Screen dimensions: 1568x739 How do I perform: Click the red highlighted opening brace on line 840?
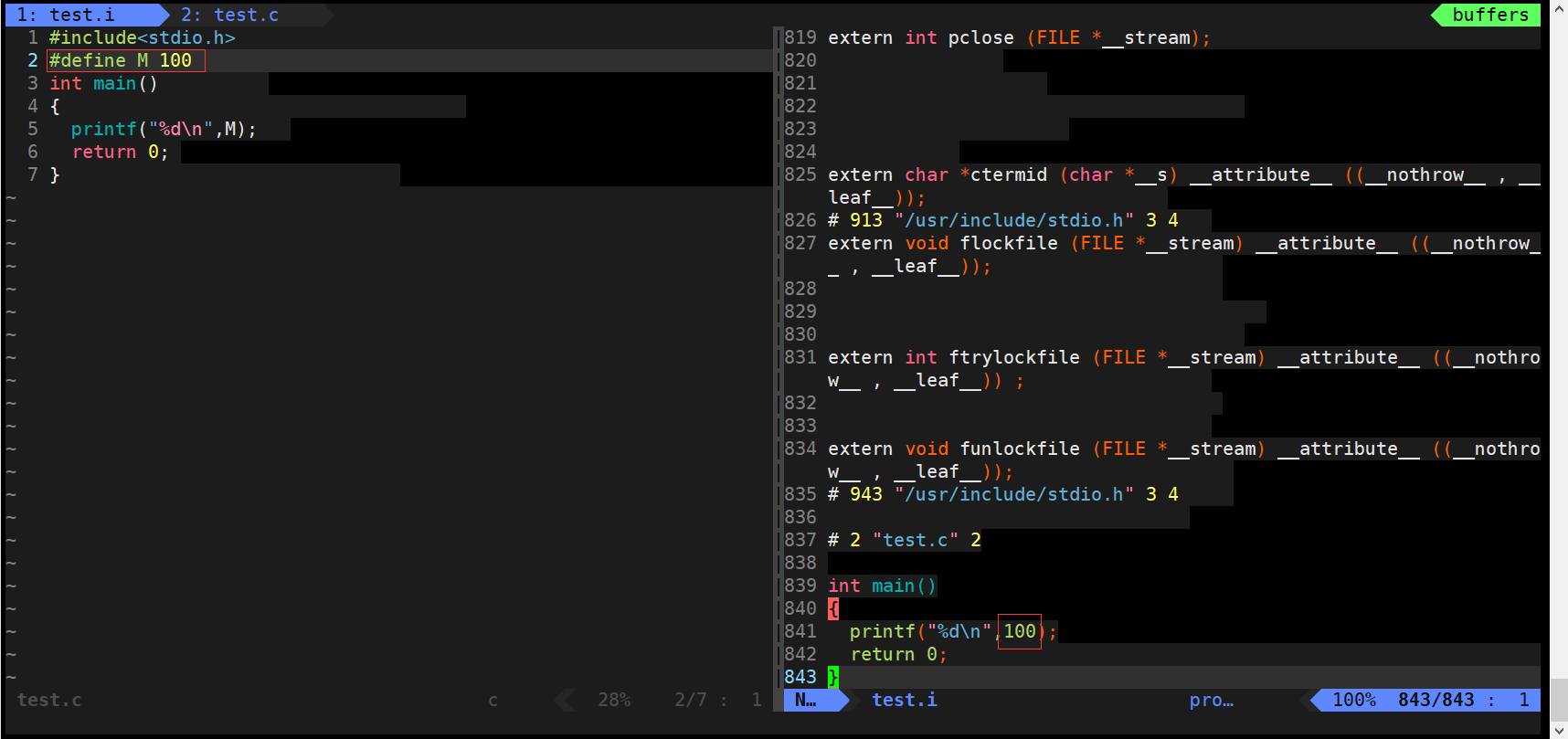click(x=833, y=608)
